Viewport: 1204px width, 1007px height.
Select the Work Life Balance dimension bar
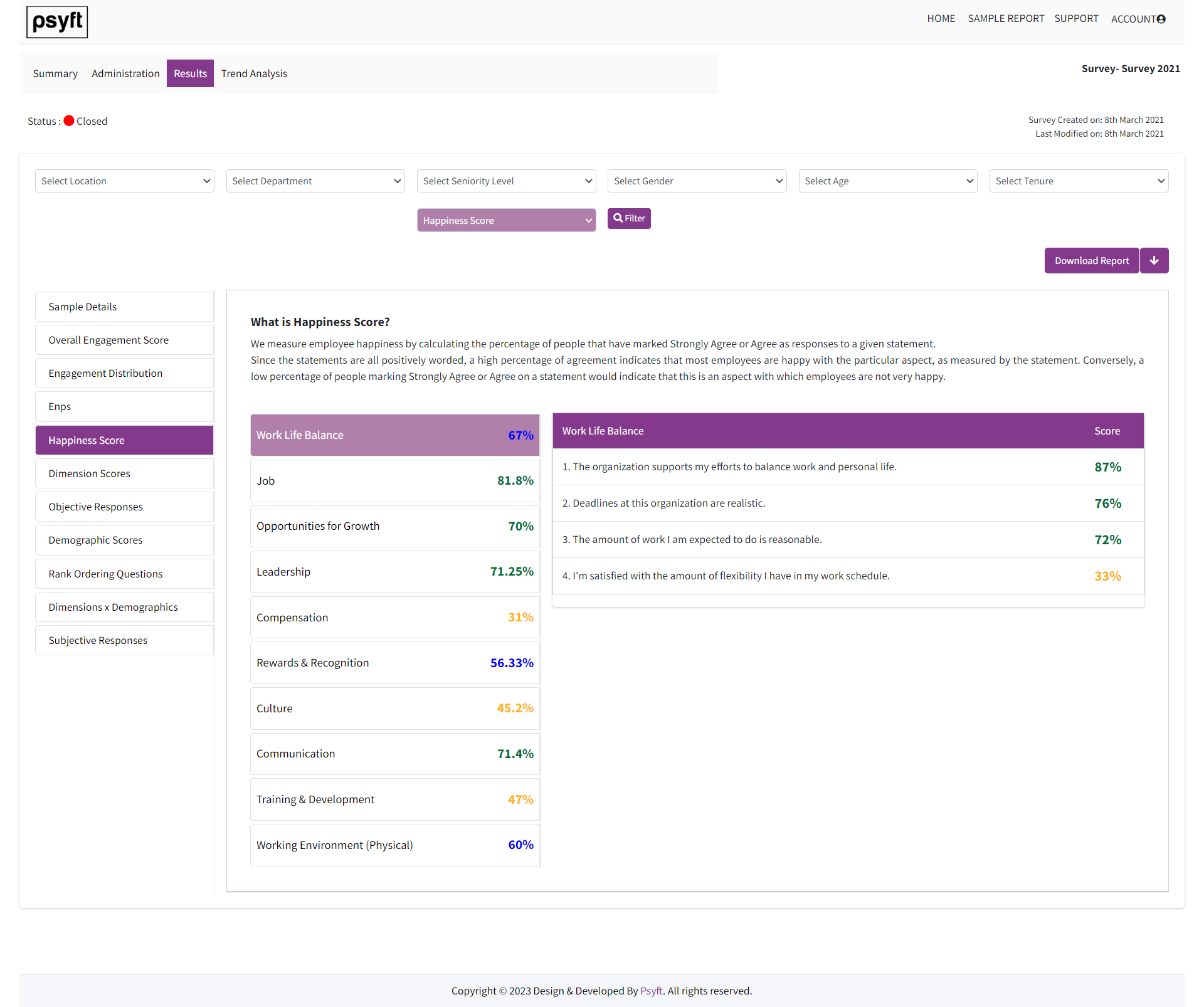(x=394, y=435)
